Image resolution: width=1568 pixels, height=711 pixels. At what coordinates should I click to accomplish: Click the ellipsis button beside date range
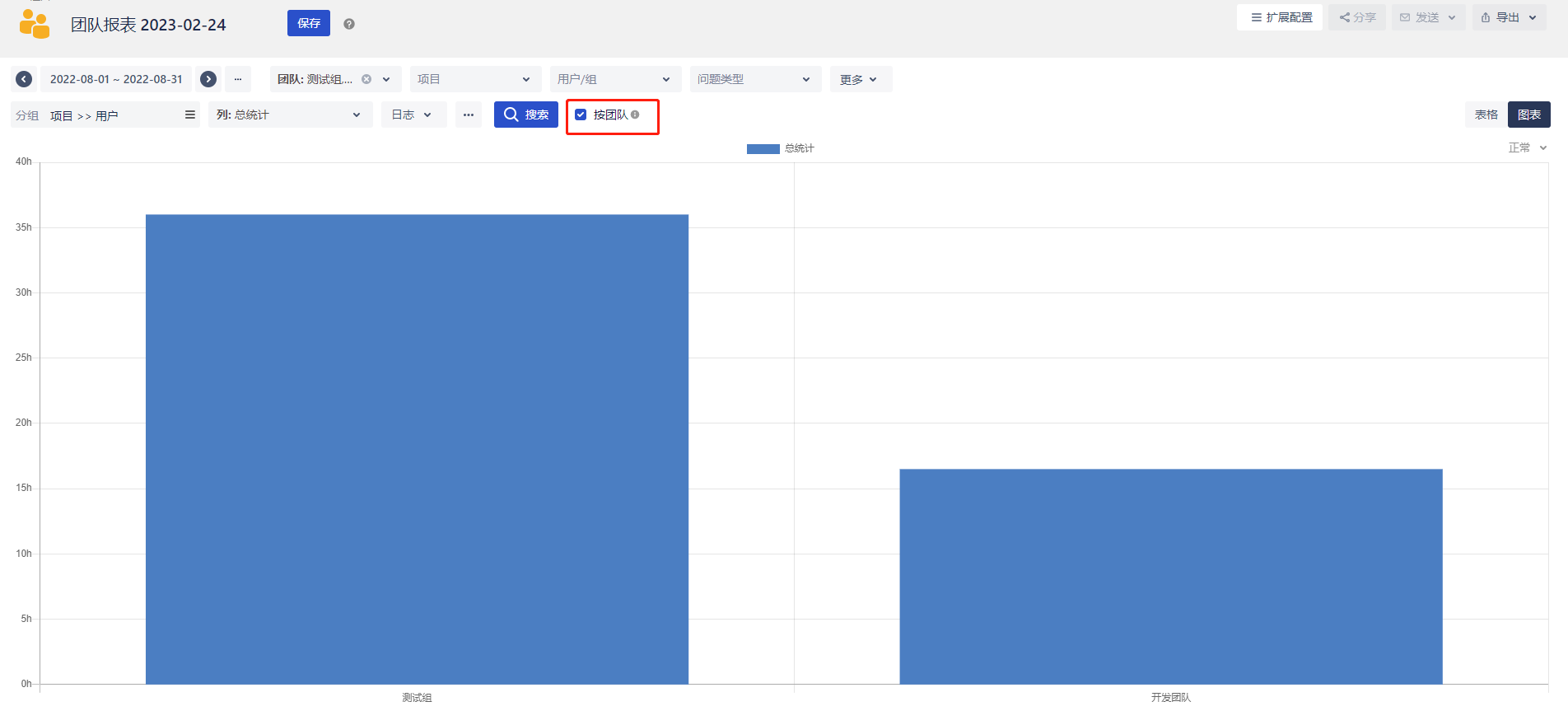click(238, 79)
